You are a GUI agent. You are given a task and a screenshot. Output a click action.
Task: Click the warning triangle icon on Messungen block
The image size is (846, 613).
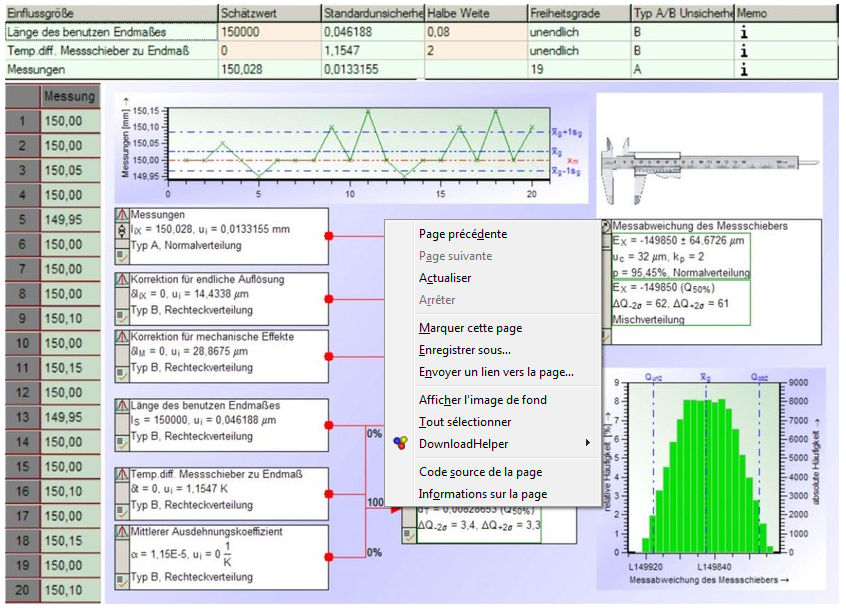pyautogui.click(x=124, y=214)
